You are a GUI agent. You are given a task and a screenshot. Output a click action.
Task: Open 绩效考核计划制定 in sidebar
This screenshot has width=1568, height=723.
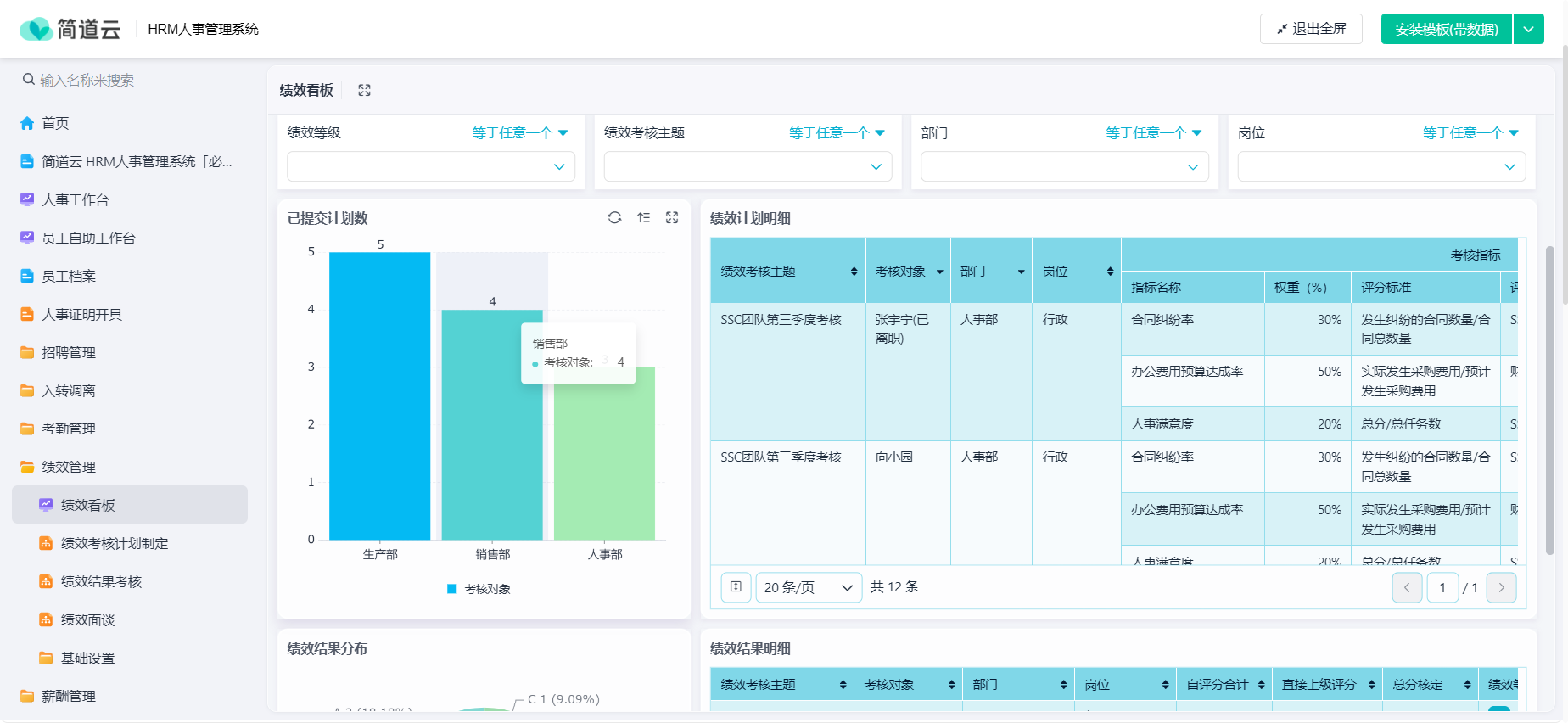[115, 543]
